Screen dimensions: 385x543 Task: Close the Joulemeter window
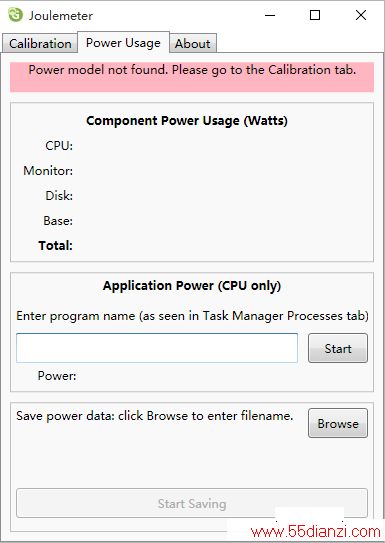click(x=361, y=15)
